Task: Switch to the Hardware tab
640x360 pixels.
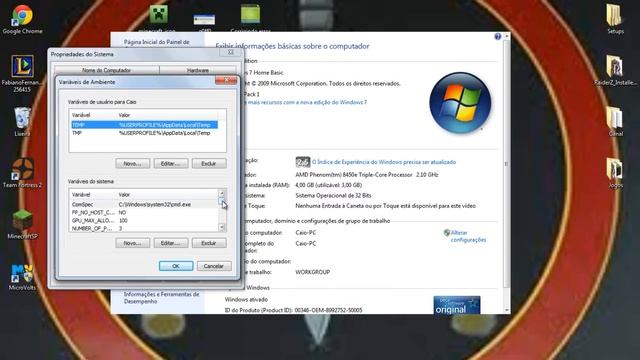Action: pyautogui.click(x=198, y=70)
